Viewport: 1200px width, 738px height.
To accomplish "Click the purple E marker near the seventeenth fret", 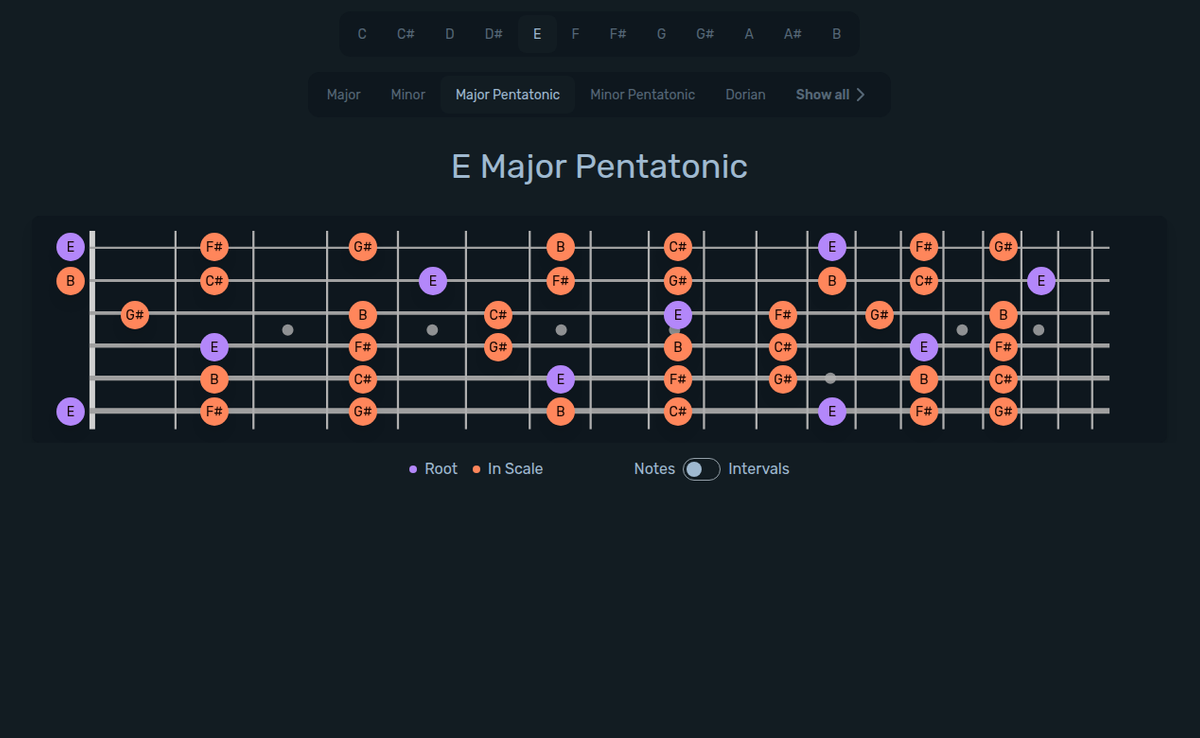I will click(1041, 281).
